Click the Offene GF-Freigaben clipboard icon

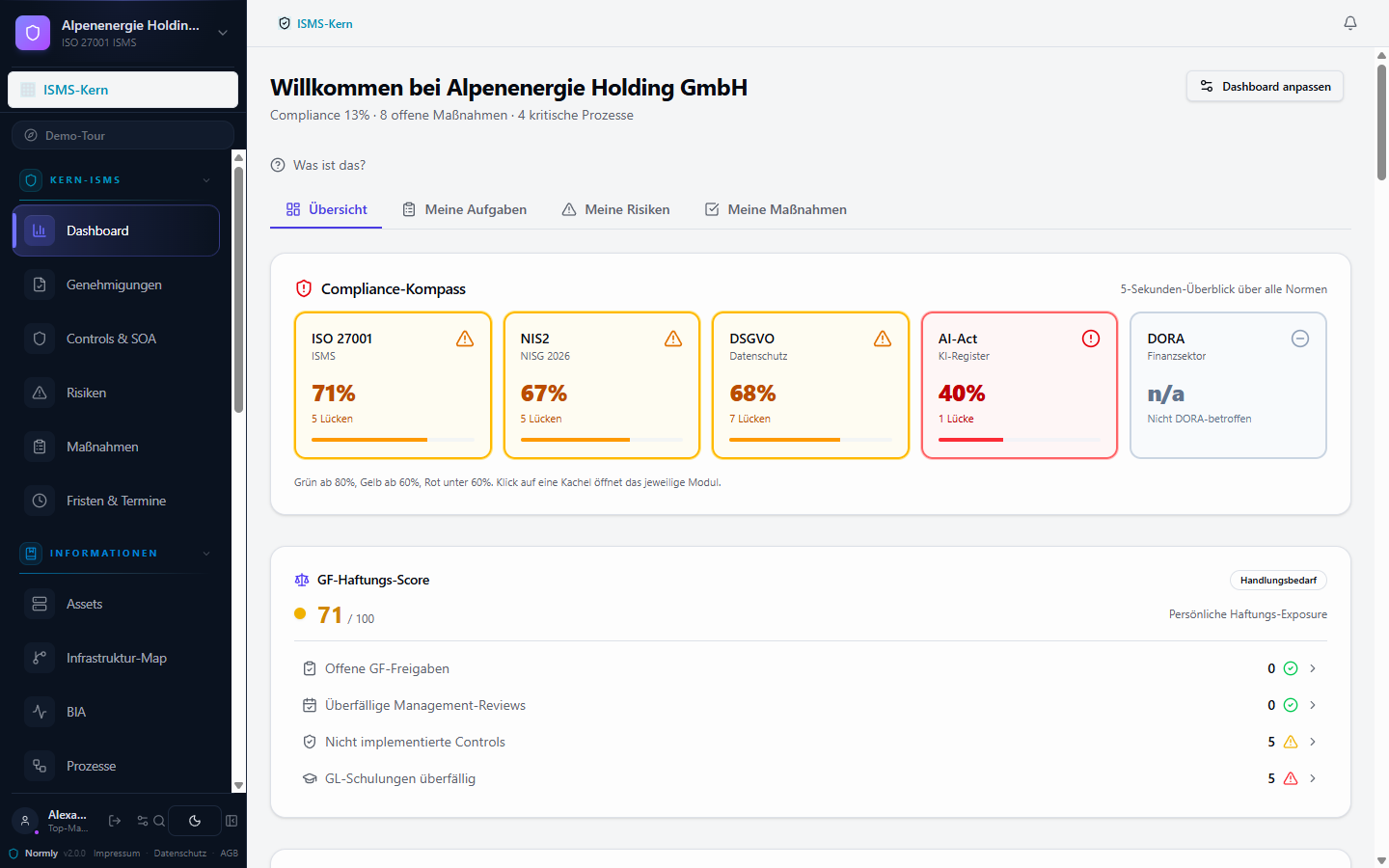point(310,668)
